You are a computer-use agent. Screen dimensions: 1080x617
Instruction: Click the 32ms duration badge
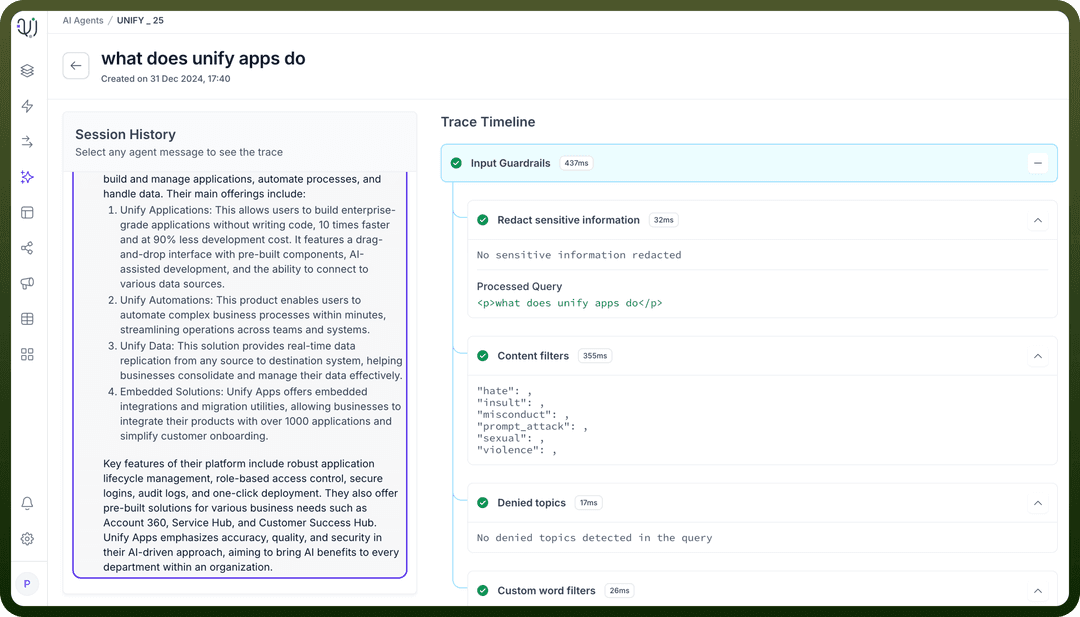pos(663,220)
